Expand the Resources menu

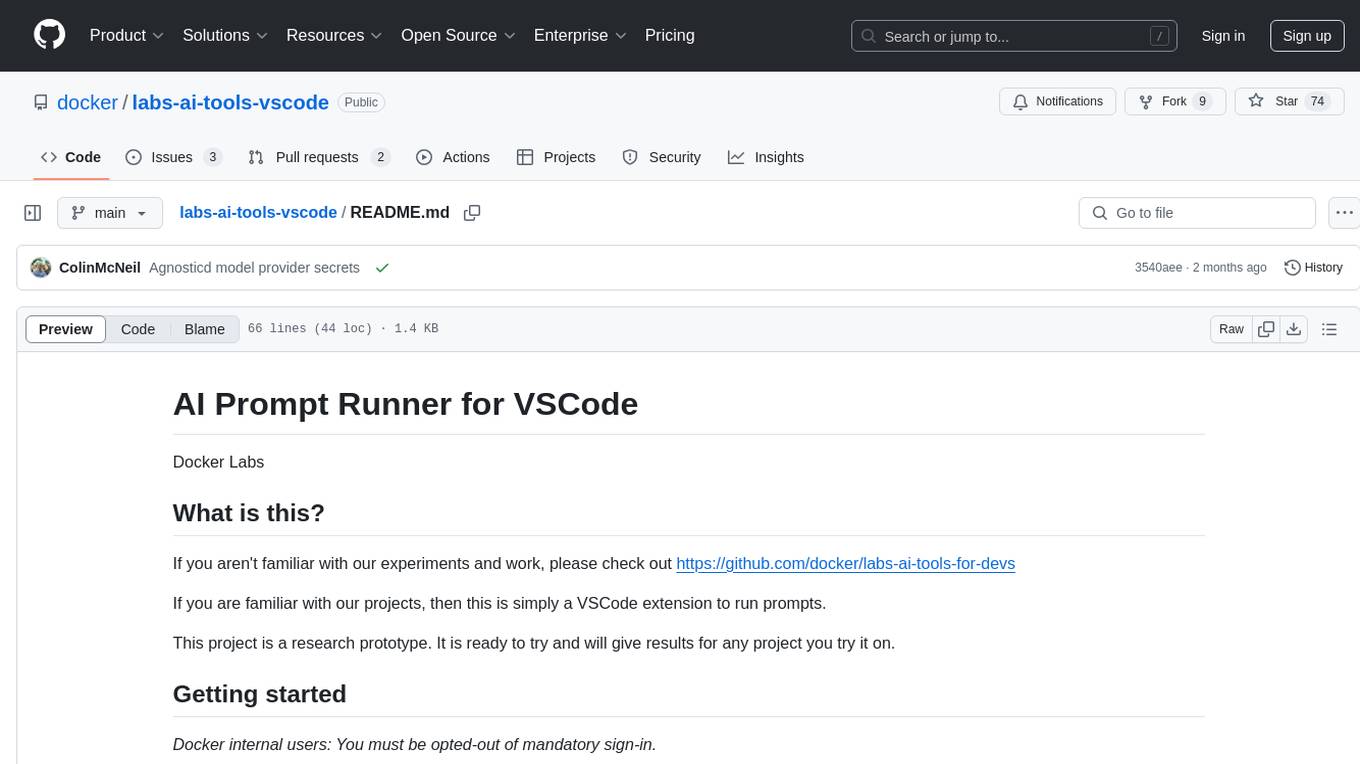click(x=335, y=35)
